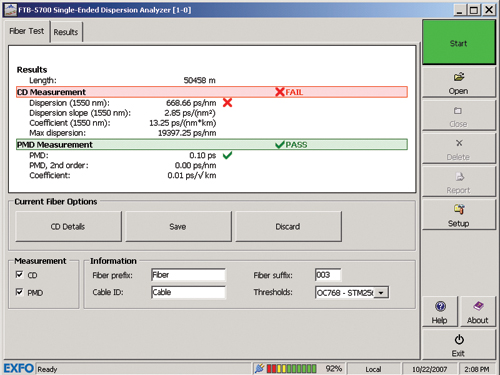The width and height of the screenshot is (500, 375).
Task: Click the Ready status text
Action: coord(47,369)
